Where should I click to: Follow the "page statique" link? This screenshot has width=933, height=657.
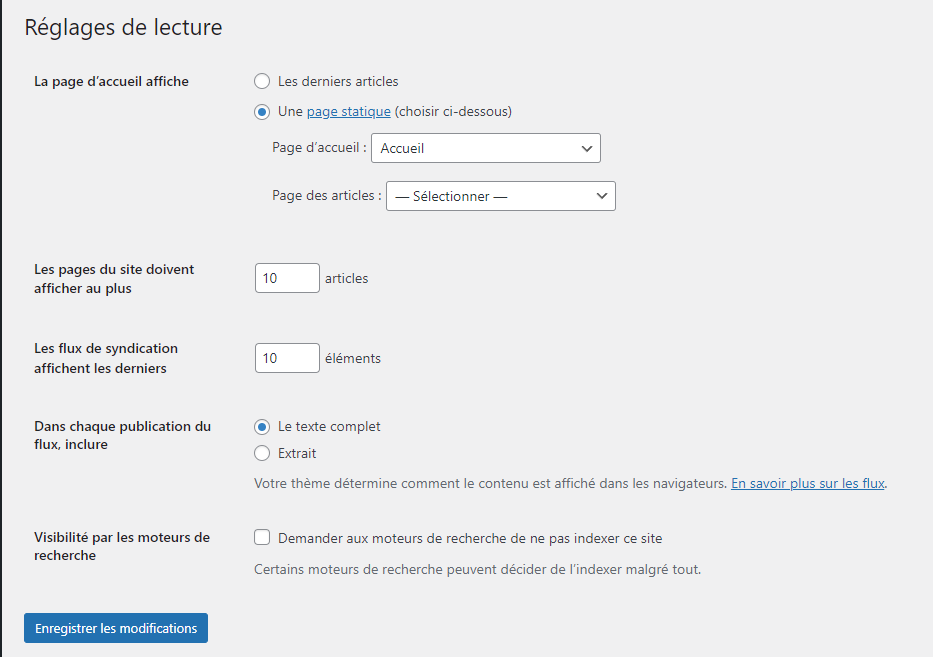click(x=349, y=112)
